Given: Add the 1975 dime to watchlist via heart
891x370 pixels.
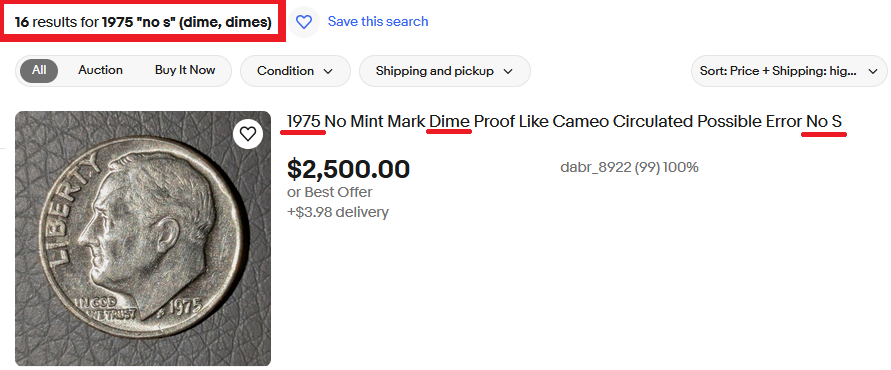Looking at the screenshot, I should coord(247,134).
